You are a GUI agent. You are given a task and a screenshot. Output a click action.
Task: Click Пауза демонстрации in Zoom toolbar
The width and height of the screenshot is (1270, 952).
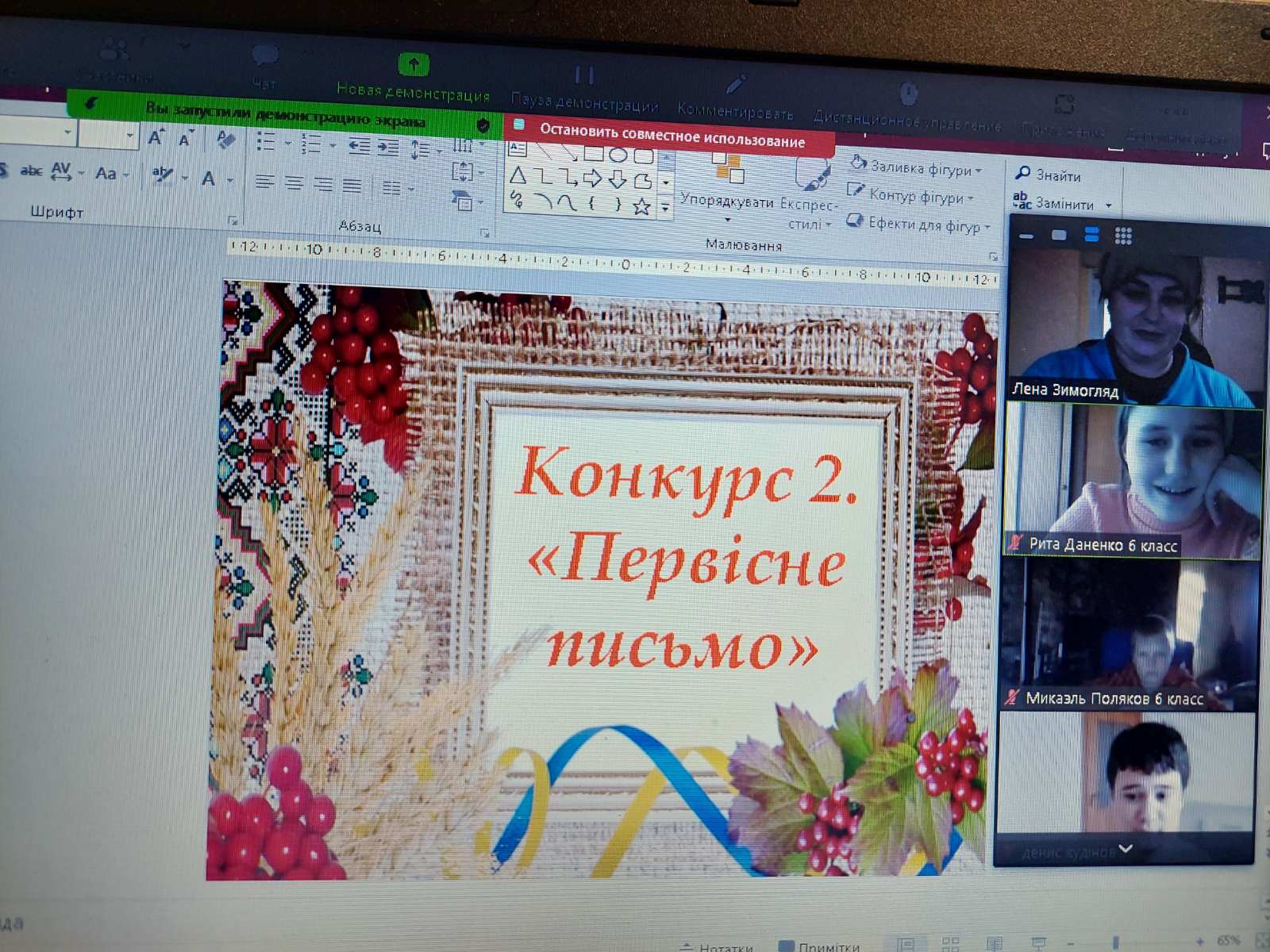(x=584, y=88)
